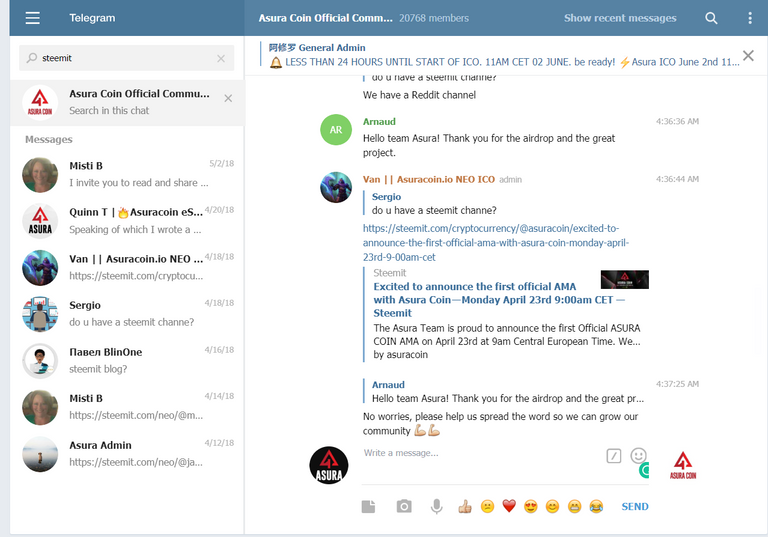Viewport: 768px width, 537px height.
Task: Attach a photo with the camera icon
Action: (404, 506)
